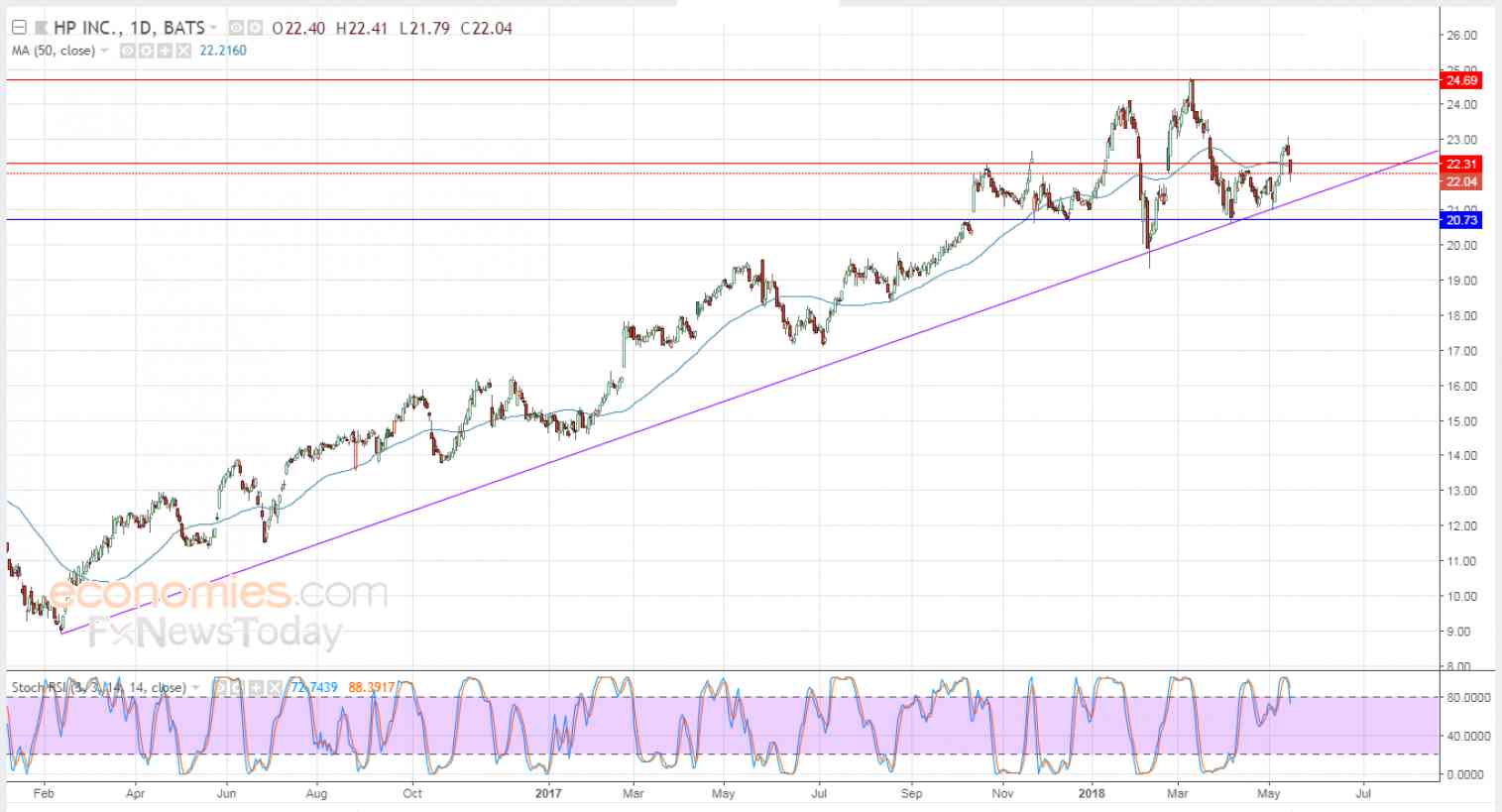1502x812 pixels.
Task: Click the Stoch RSI value 72.7439
Action: (314, 687)
